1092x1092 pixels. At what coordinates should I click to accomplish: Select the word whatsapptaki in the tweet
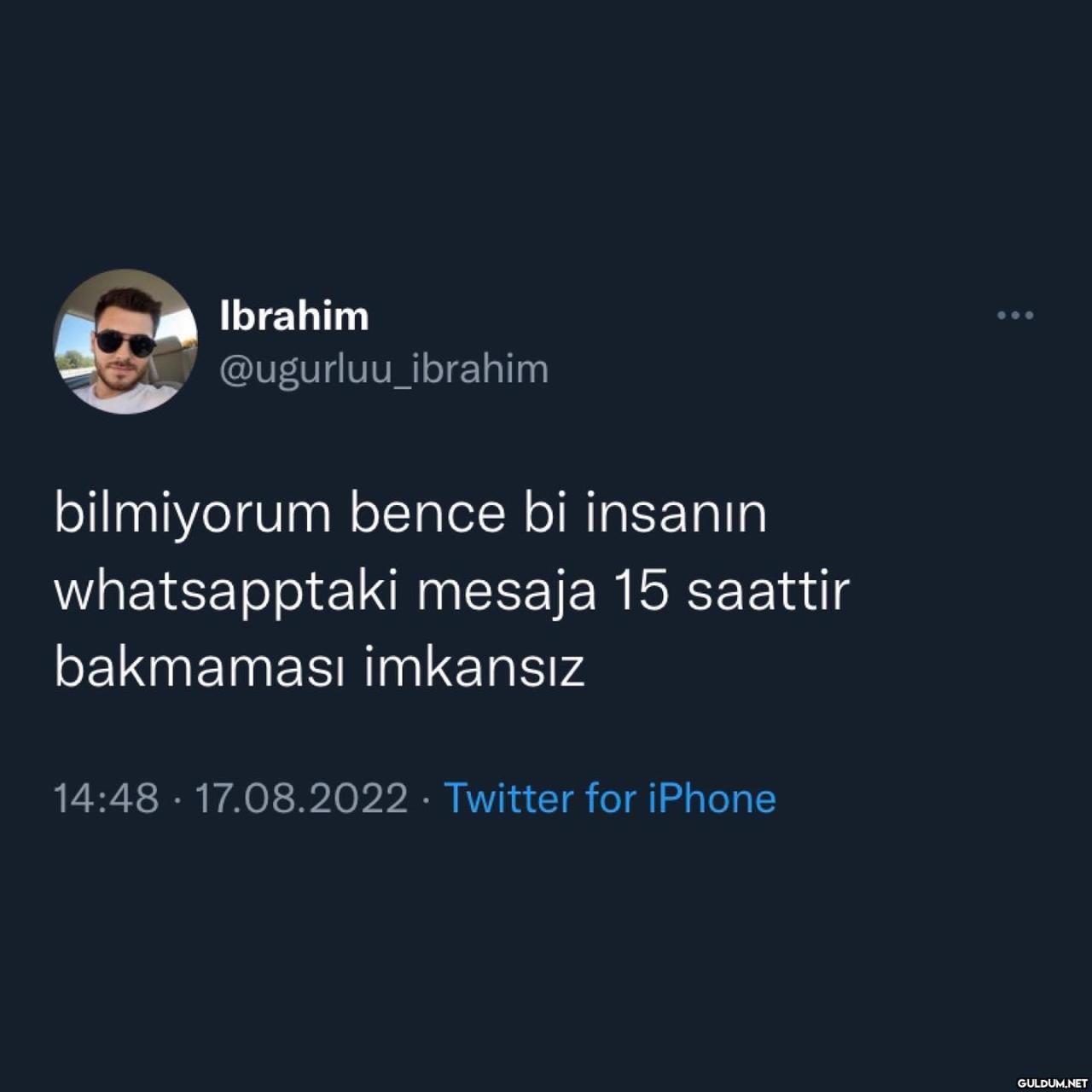click(x=226, y=591)
